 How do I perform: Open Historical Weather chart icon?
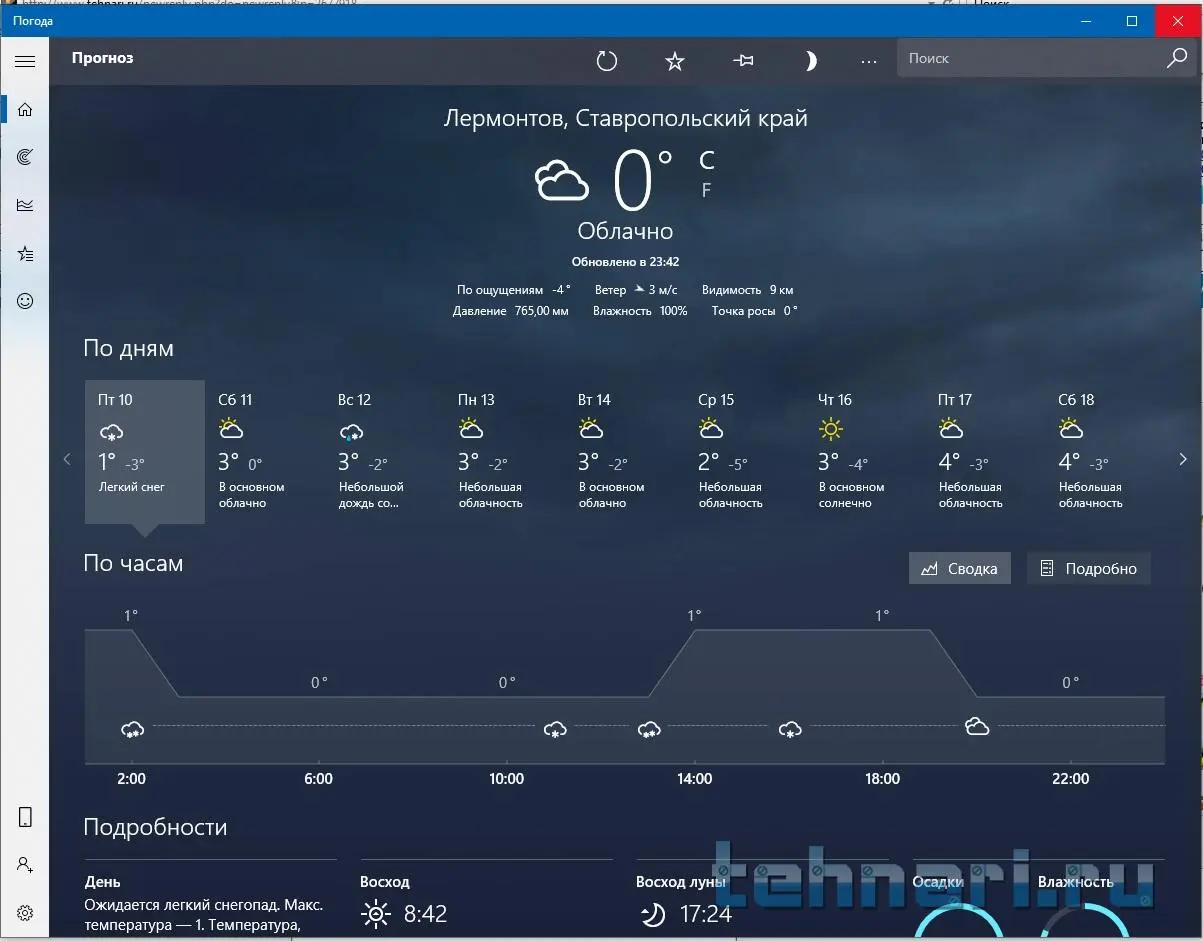pyautogui.click(x=25, y=205)
